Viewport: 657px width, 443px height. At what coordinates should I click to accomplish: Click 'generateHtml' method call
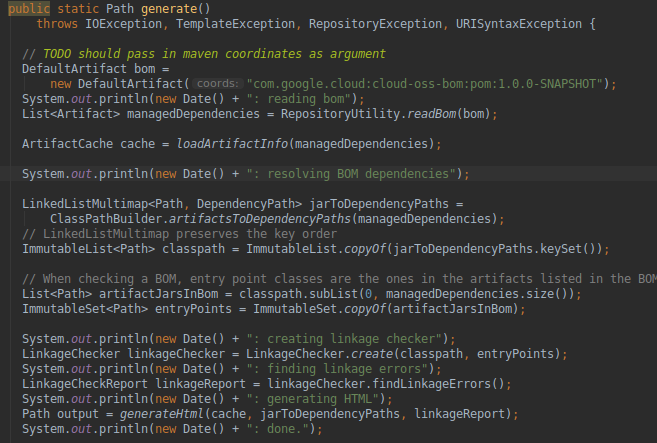click(x=162, y=414)
